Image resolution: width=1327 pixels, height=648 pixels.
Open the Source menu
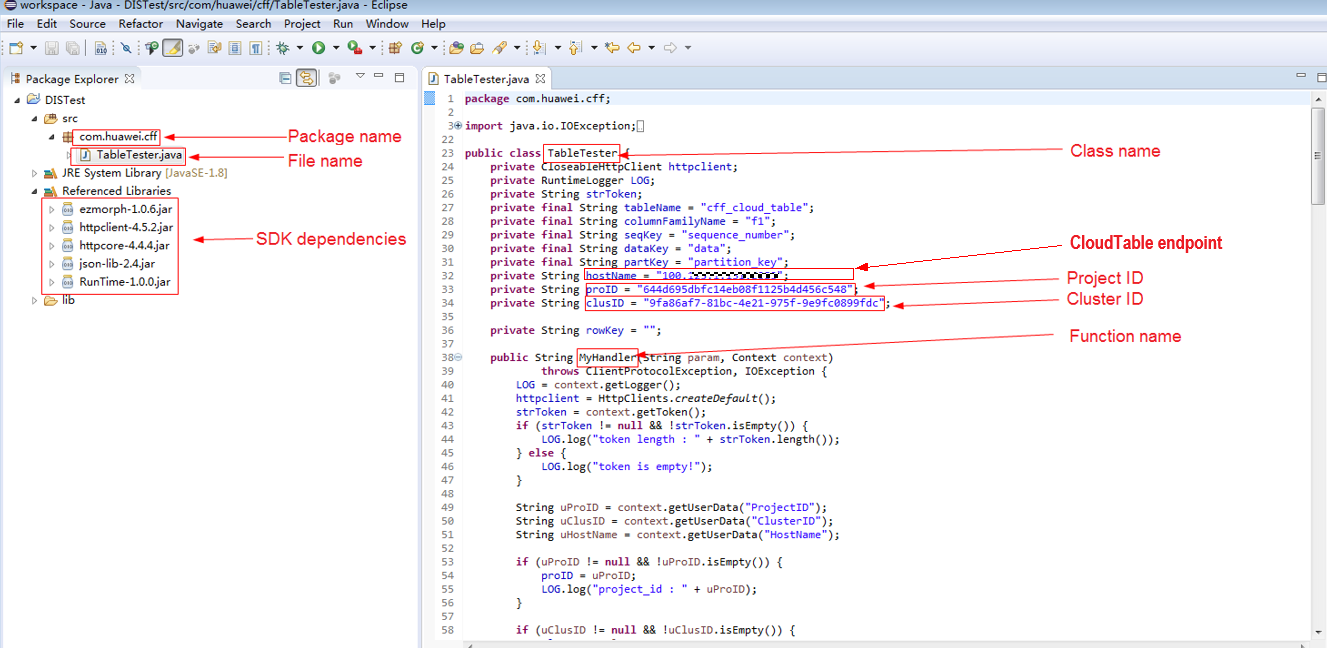[88, 23]
